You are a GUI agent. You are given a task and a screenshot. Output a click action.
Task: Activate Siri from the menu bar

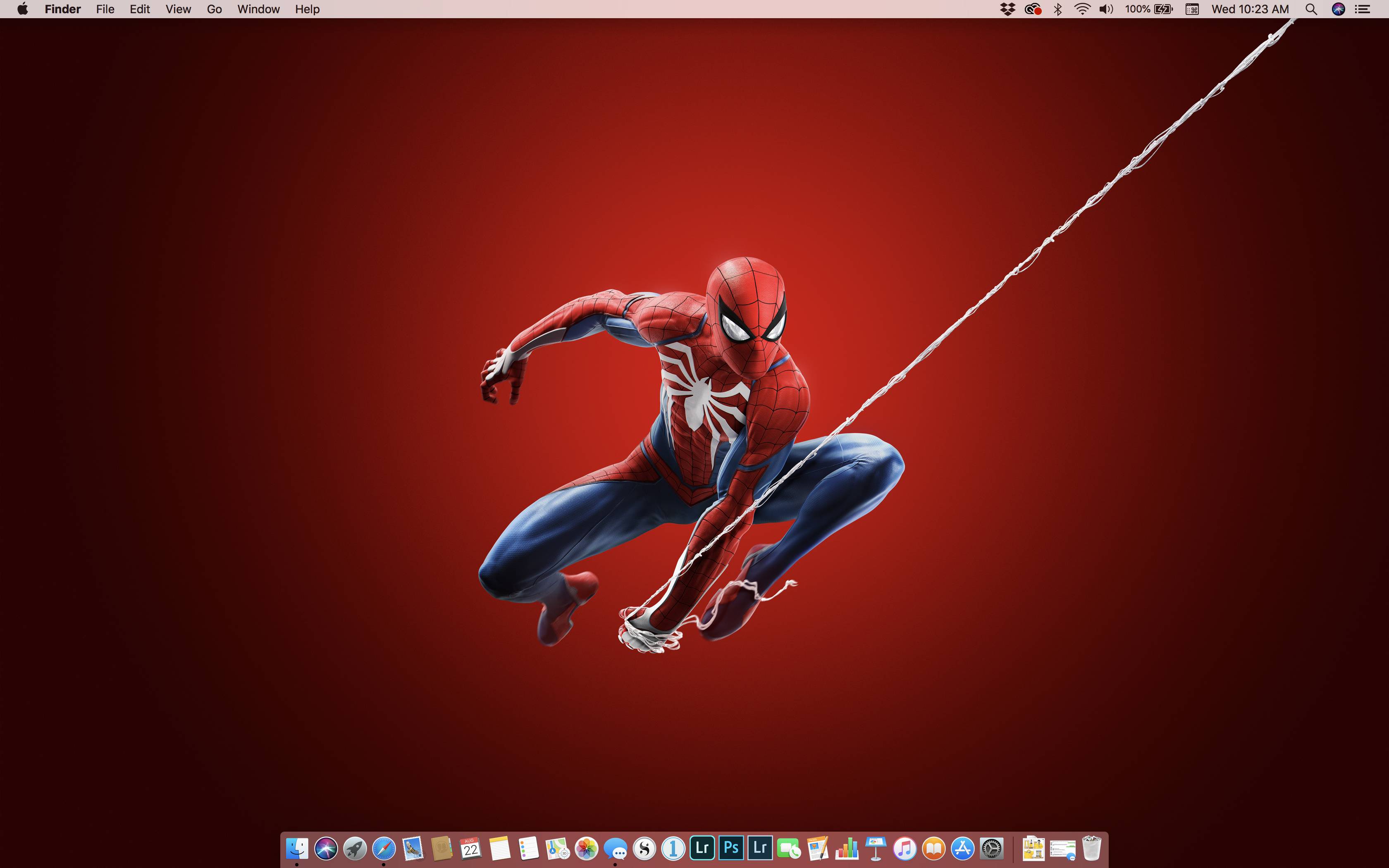(1338, 9)
